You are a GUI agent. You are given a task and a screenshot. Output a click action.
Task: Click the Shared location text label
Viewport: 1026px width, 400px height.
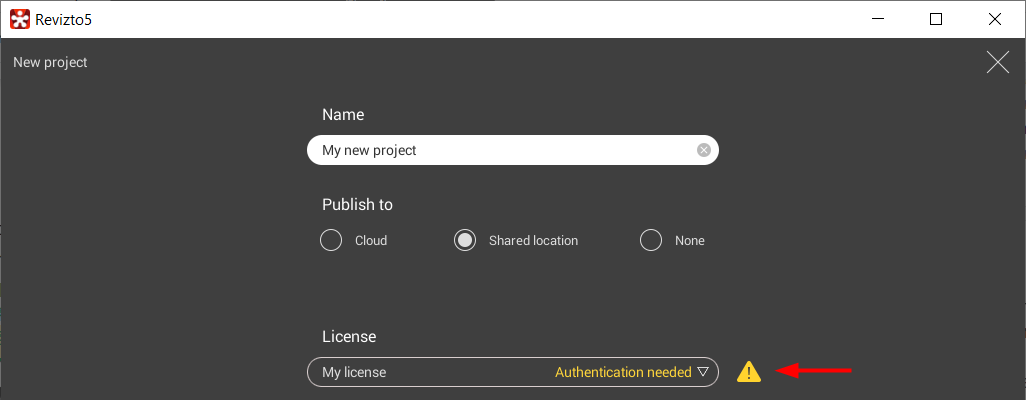click(x=533, y=241)
